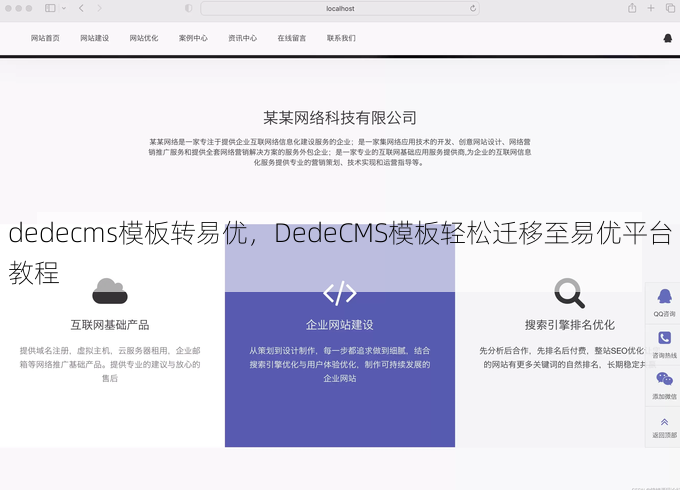Open a new tab with the plus icon
Screen dimensions: 680x490
click(x=651, y=8)
